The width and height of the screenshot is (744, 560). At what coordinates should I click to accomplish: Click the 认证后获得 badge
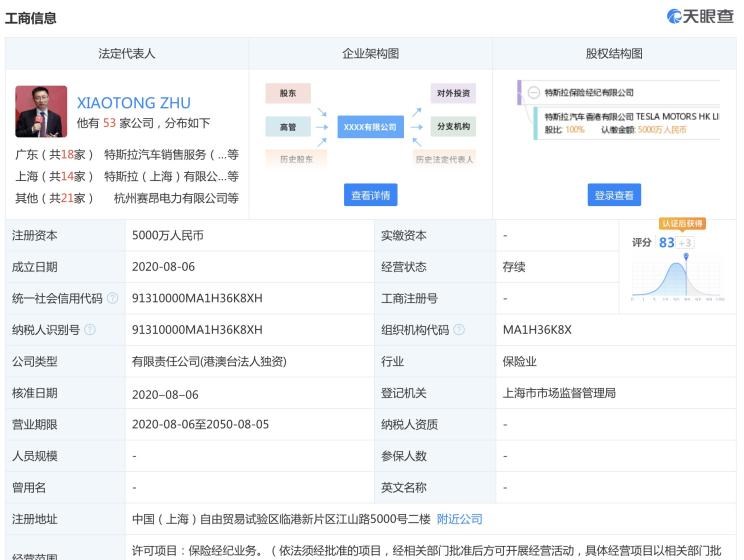pos(682,224)
